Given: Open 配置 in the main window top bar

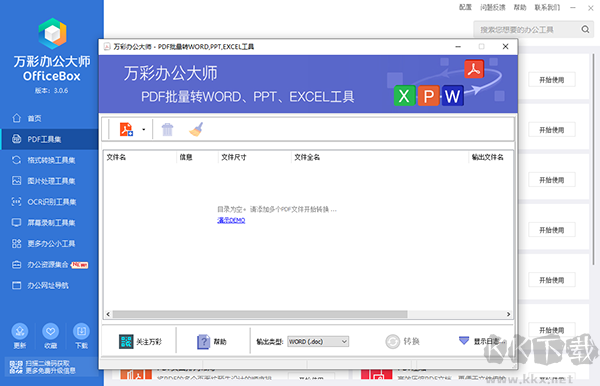Looking at the screenshot, I should (x=465, y=7).
